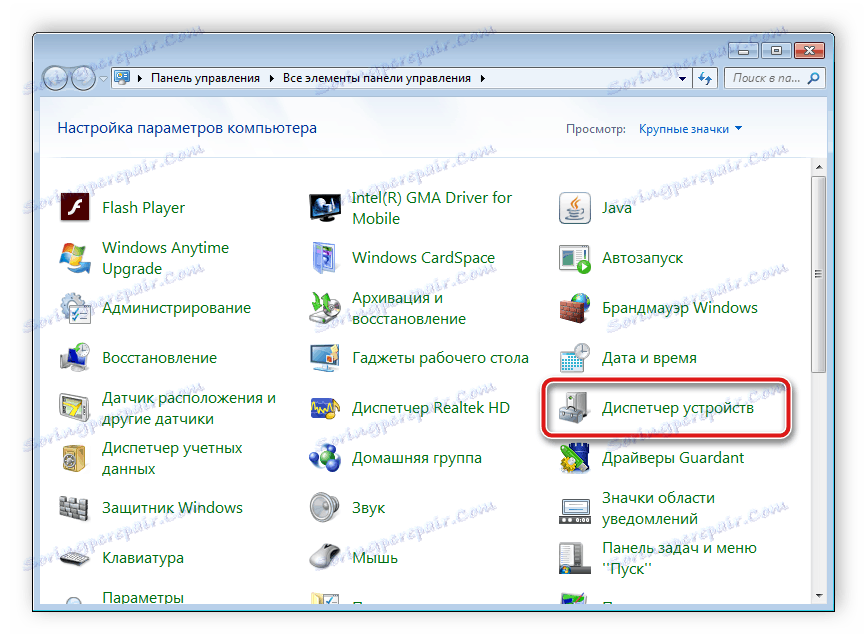This screenshot has height=644, width=867.
Task: Open the Flash Player link
Action: (x=144, y=208)
